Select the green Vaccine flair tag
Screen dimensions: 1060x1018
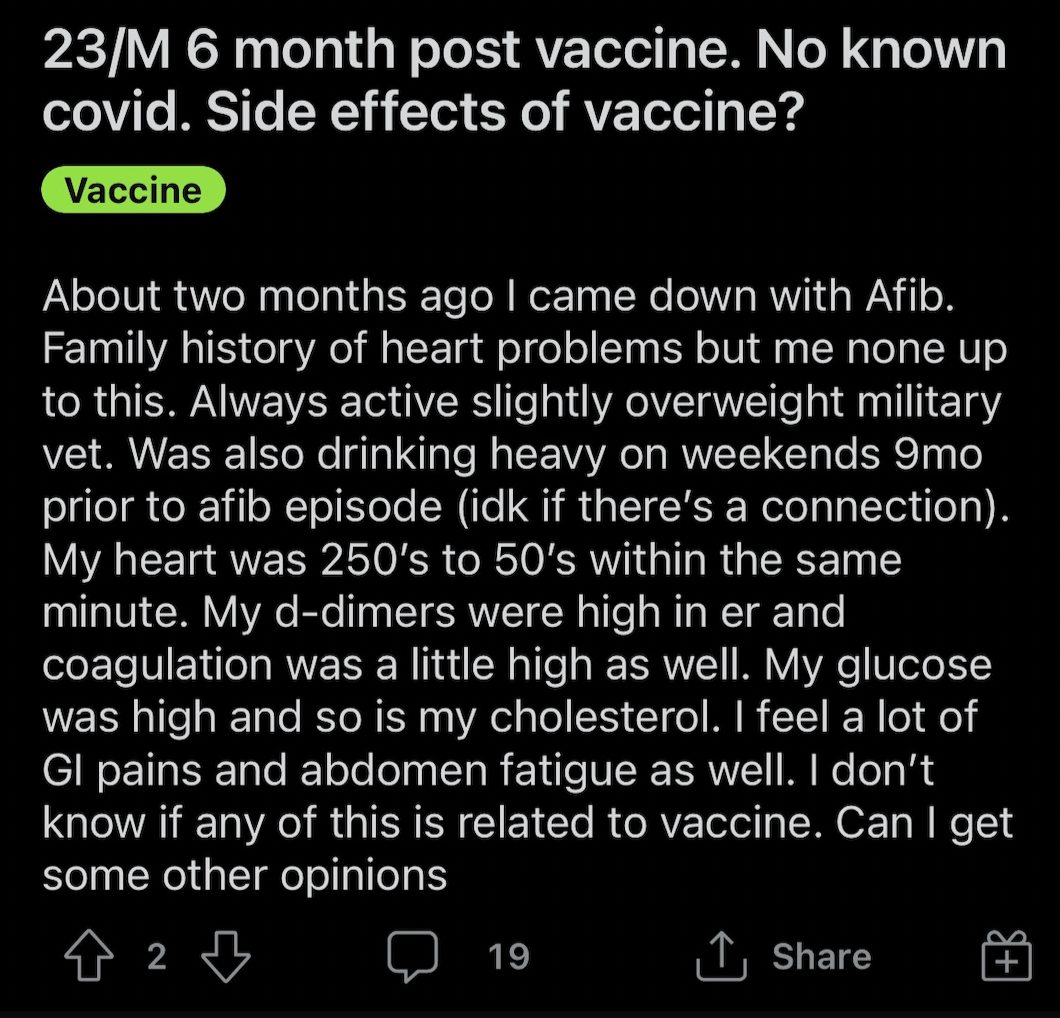point(133,190)
